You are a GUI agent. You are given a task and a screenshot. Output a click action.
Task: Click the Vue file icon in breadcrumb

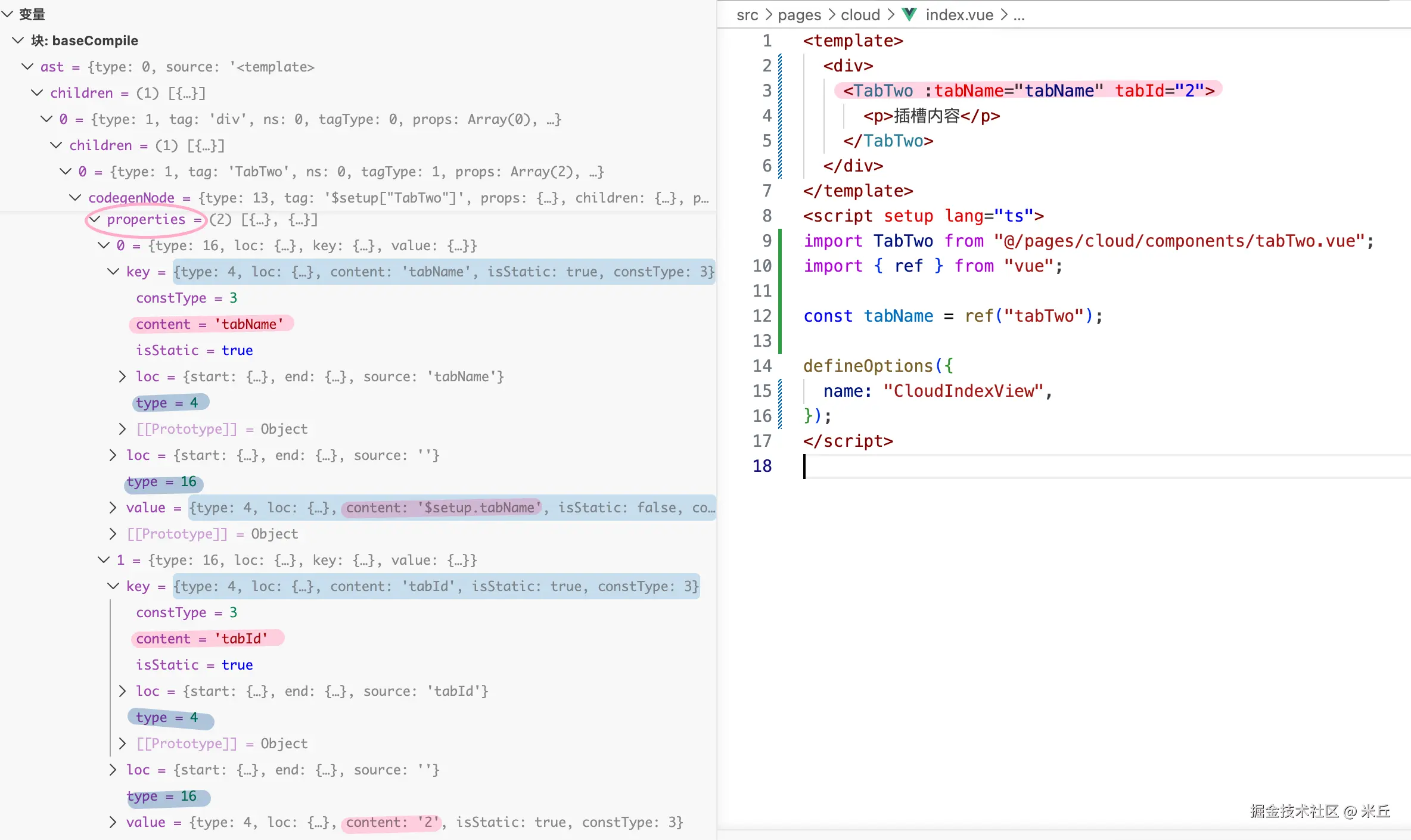click(x=909, y=14)
